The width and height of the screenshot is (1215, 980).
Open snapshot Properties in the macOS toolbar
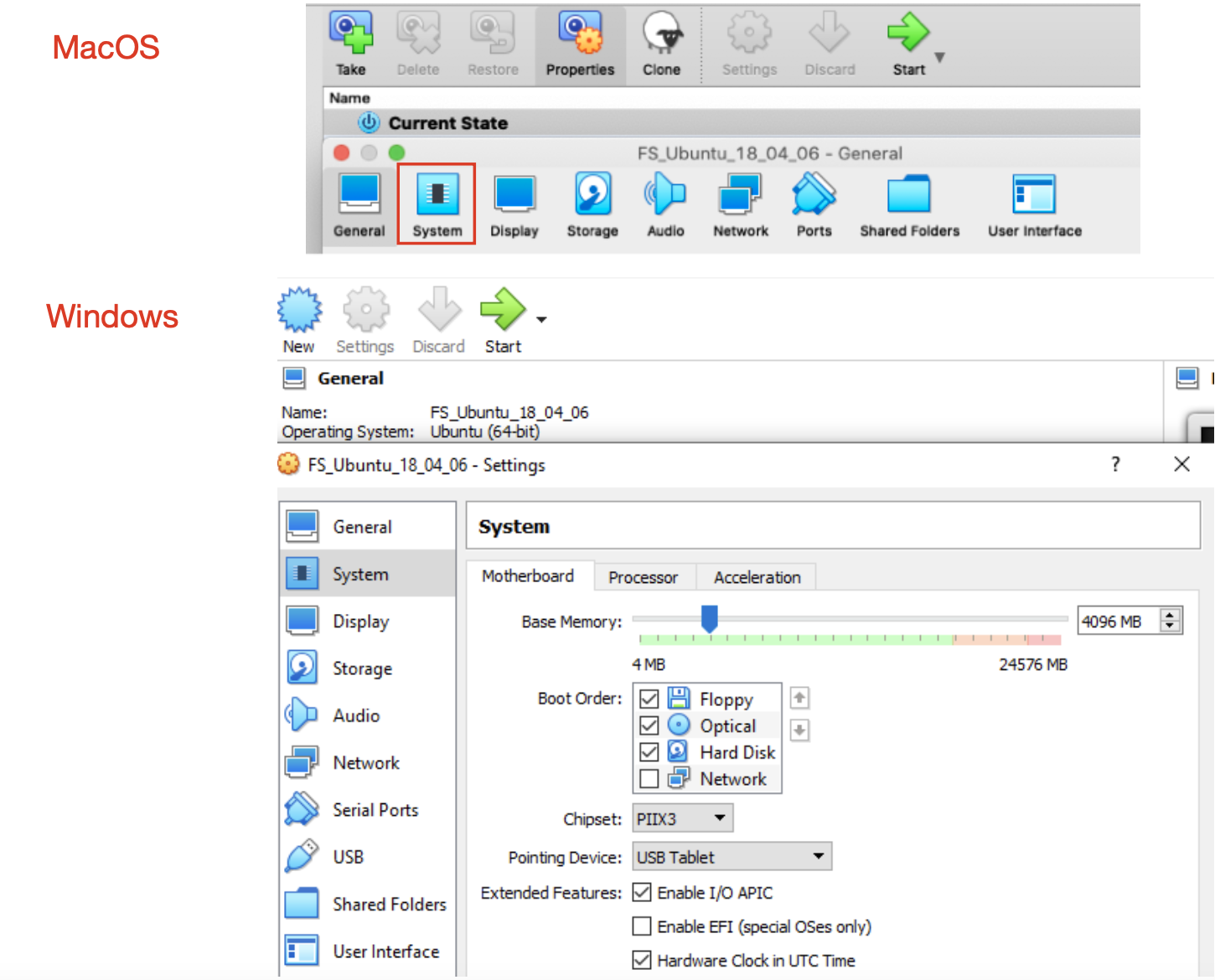pyautogui.click(x=580, y=34)
